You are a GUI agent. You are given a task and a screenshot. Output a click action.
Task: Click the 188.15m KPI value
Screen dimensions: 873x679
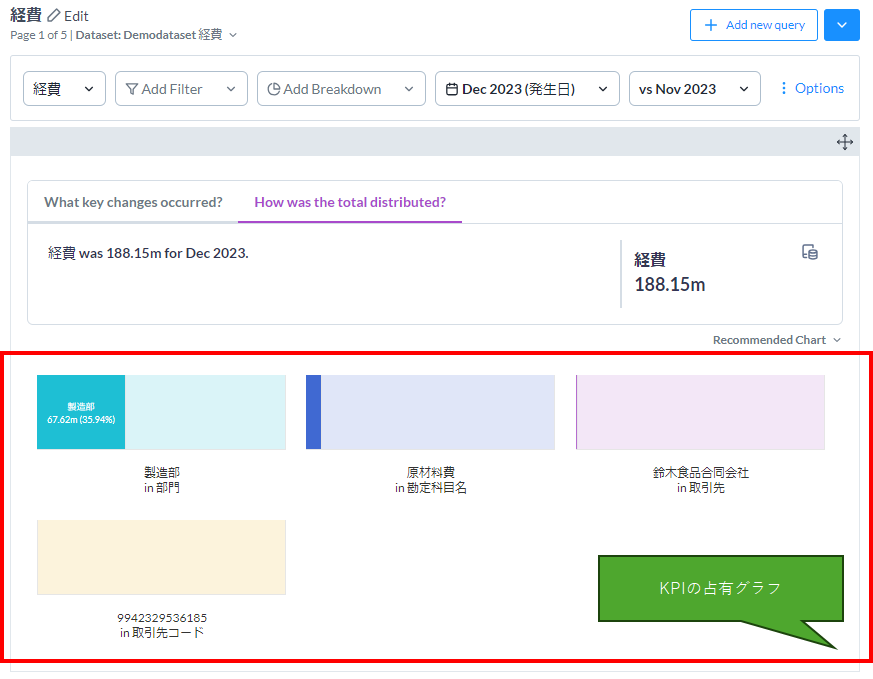point(670,284)
